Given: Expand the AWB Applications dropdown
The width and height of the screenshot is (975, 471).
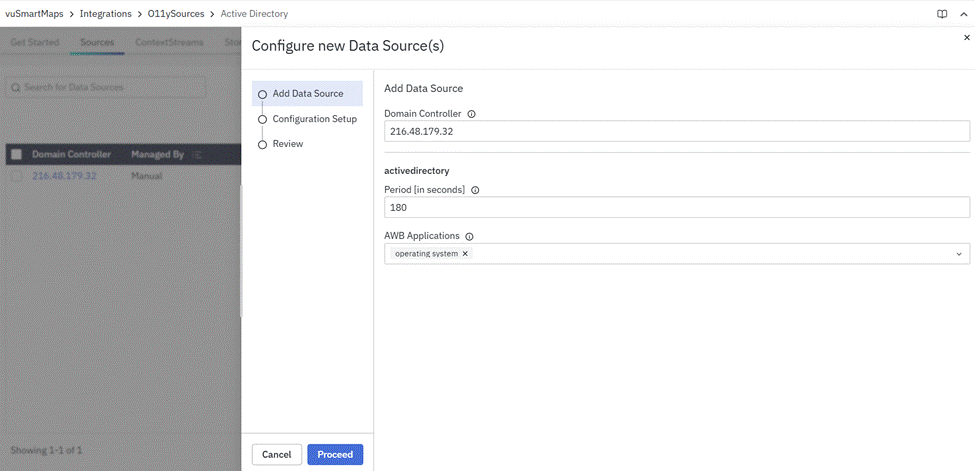Looking at the screenshot, I should pyautogui.click(x=959, y=254).
